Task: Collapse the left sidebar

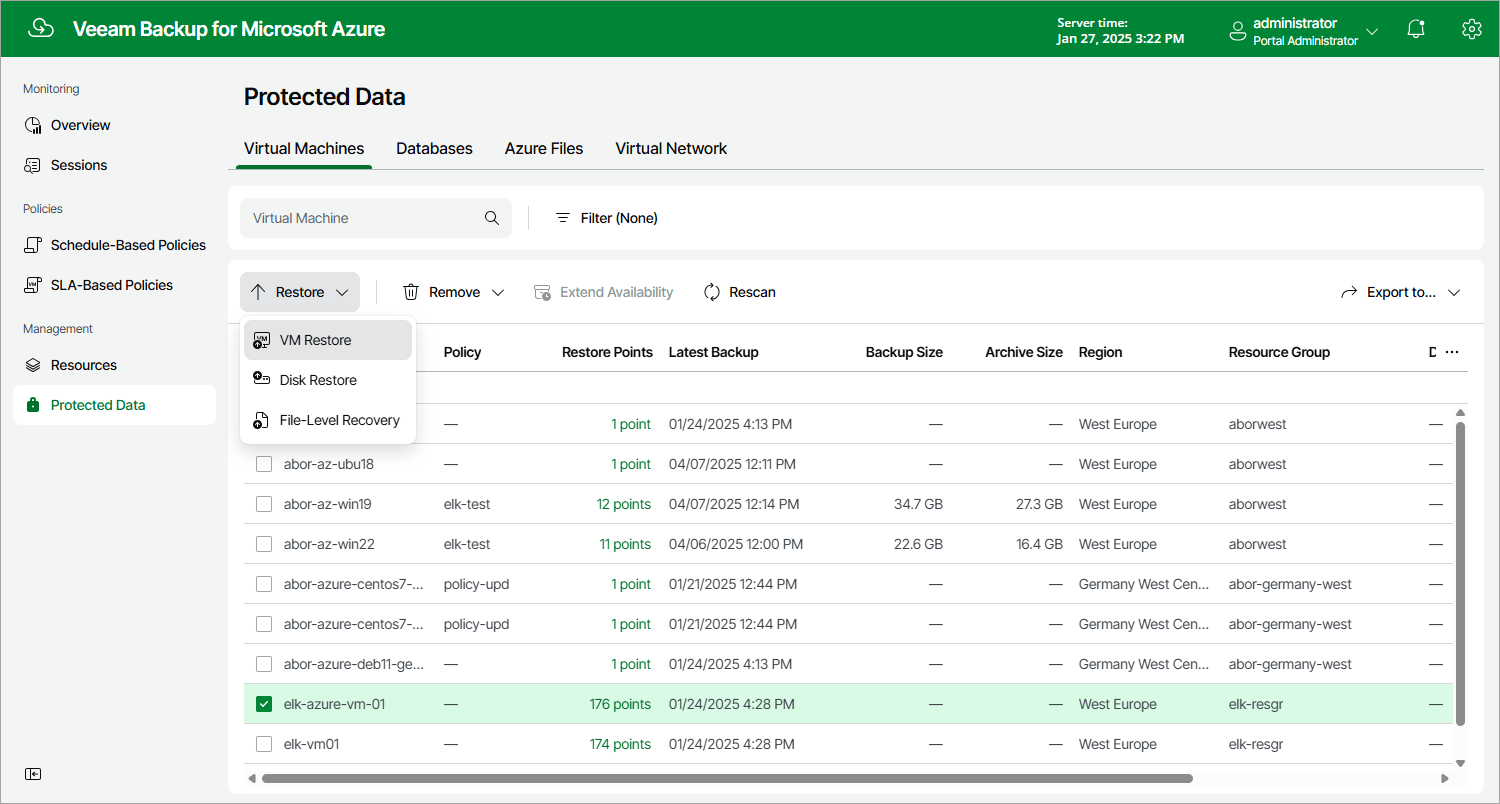Action: (x=33, y=774)
